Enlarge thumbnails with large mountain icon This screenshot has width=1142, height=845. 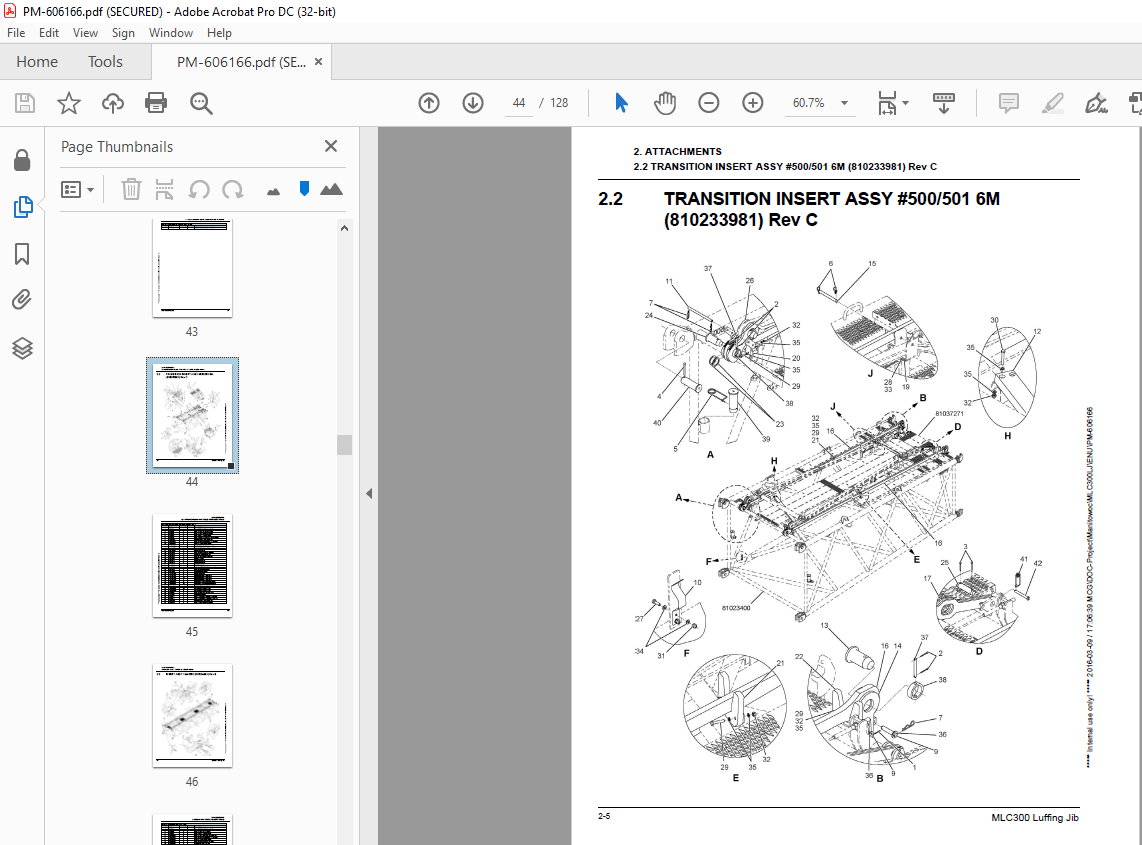click(x=331, y=189)
